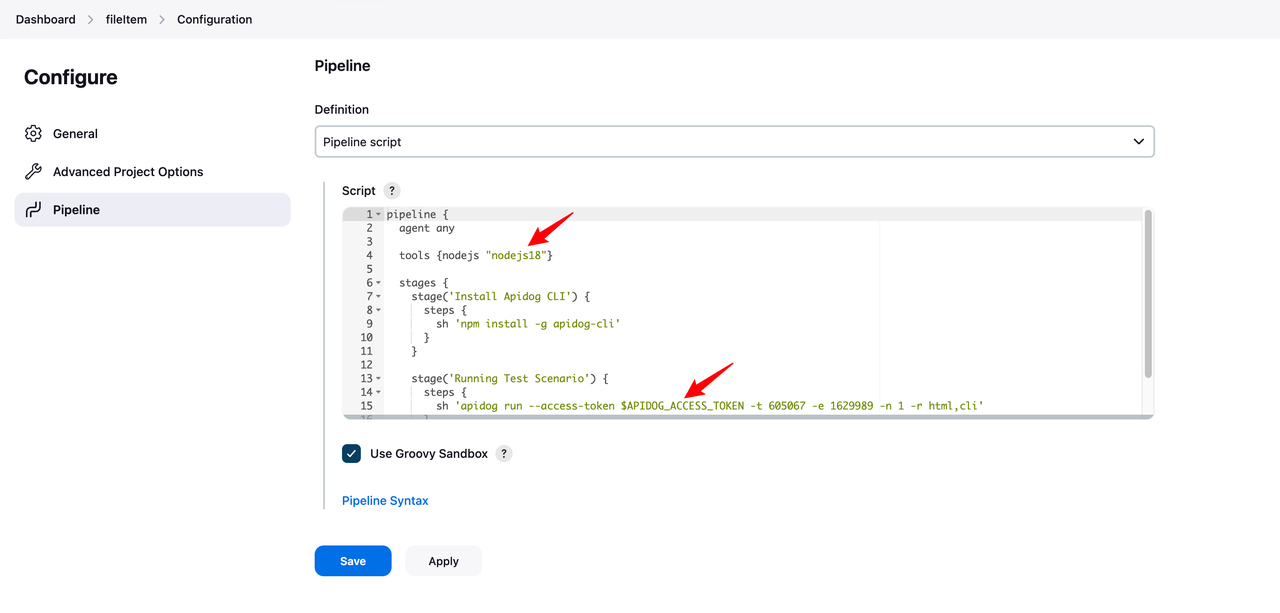Screen dimensions: 1280x613
Task: Click the Advanced Project Options wrench icon
Action: (33, 172)
